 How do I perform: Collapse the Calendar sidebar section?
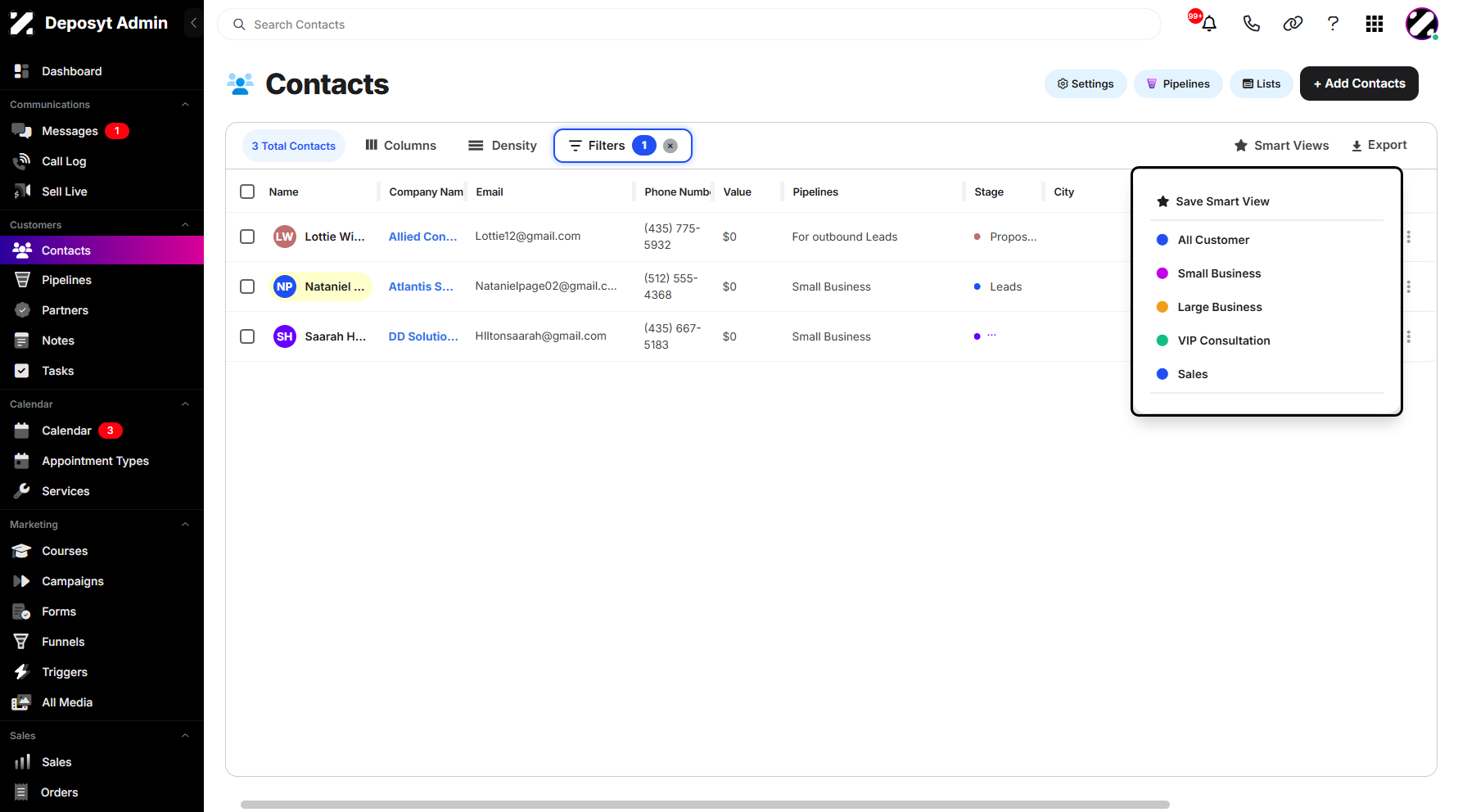point(185,404)
